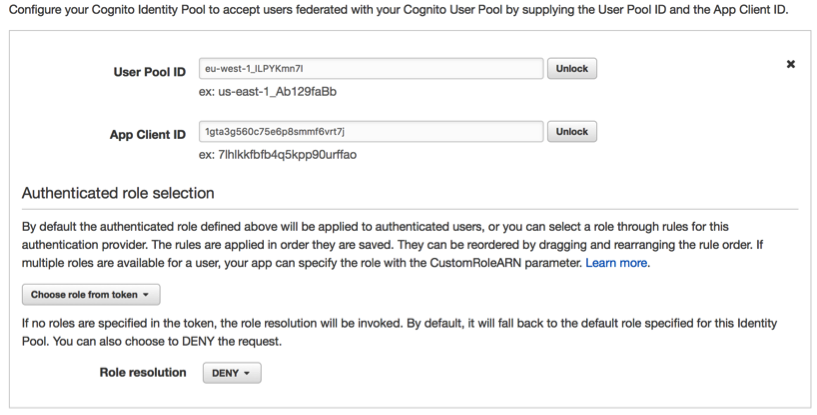
Task: Click the App Client ID input field
Action: click(x=371, y=132)
